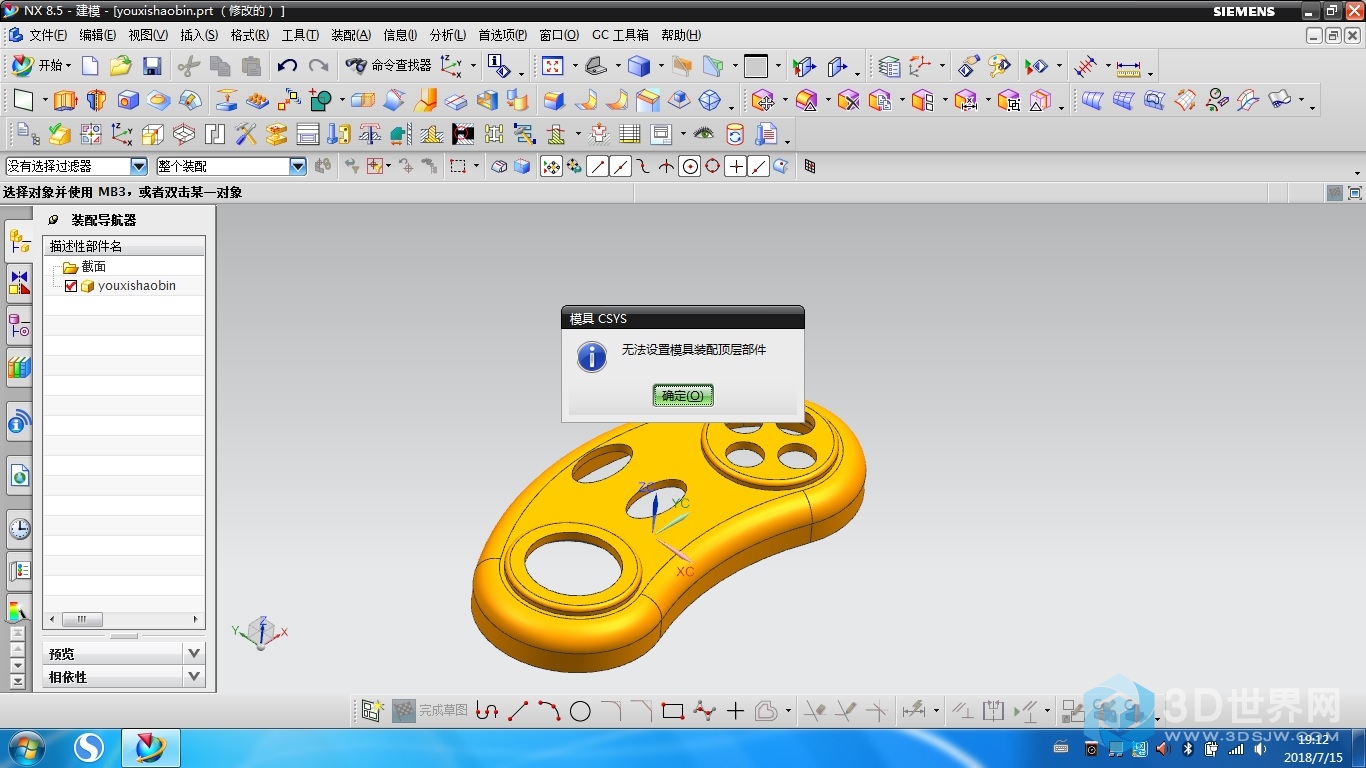1366x768 pixels.
Task: Open the 插入(S) menu
Action: 199,35
